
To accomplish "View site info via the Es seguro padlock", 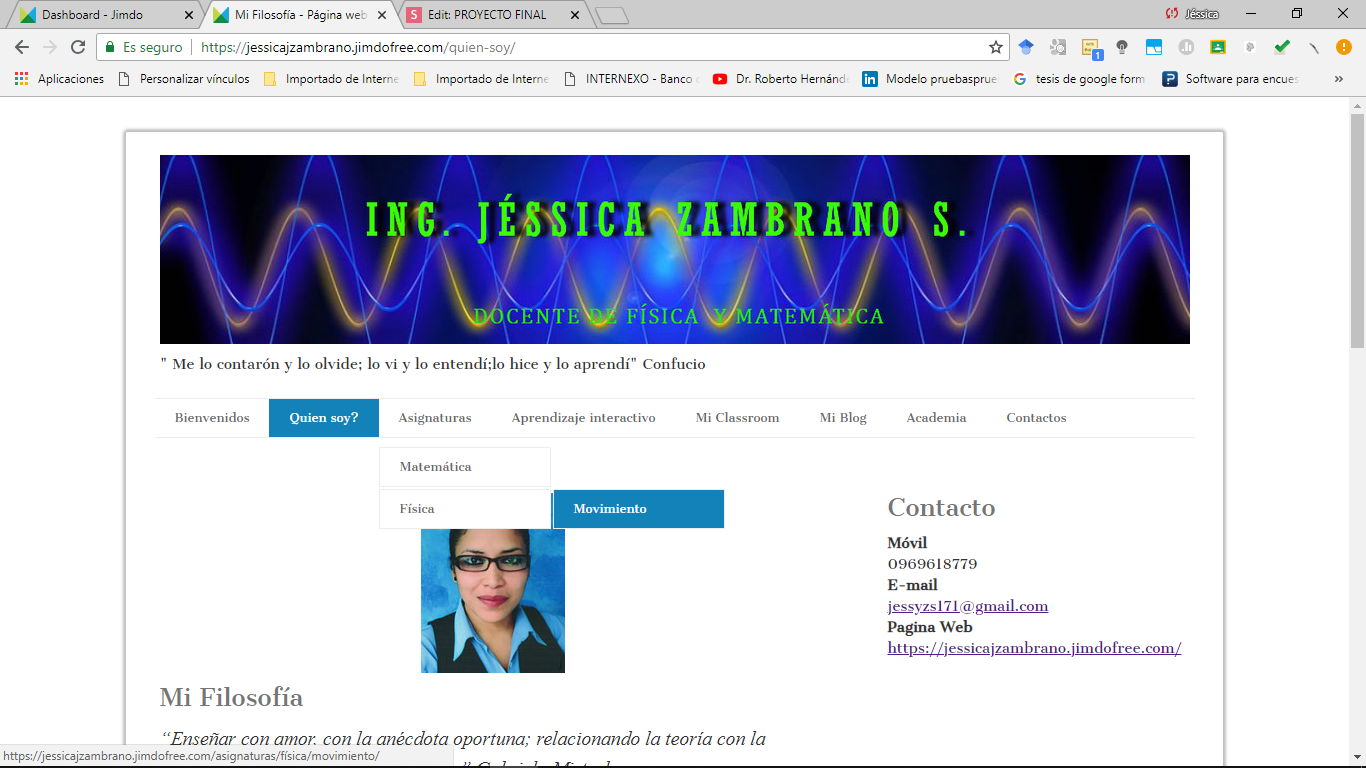I will pos(143,47).
